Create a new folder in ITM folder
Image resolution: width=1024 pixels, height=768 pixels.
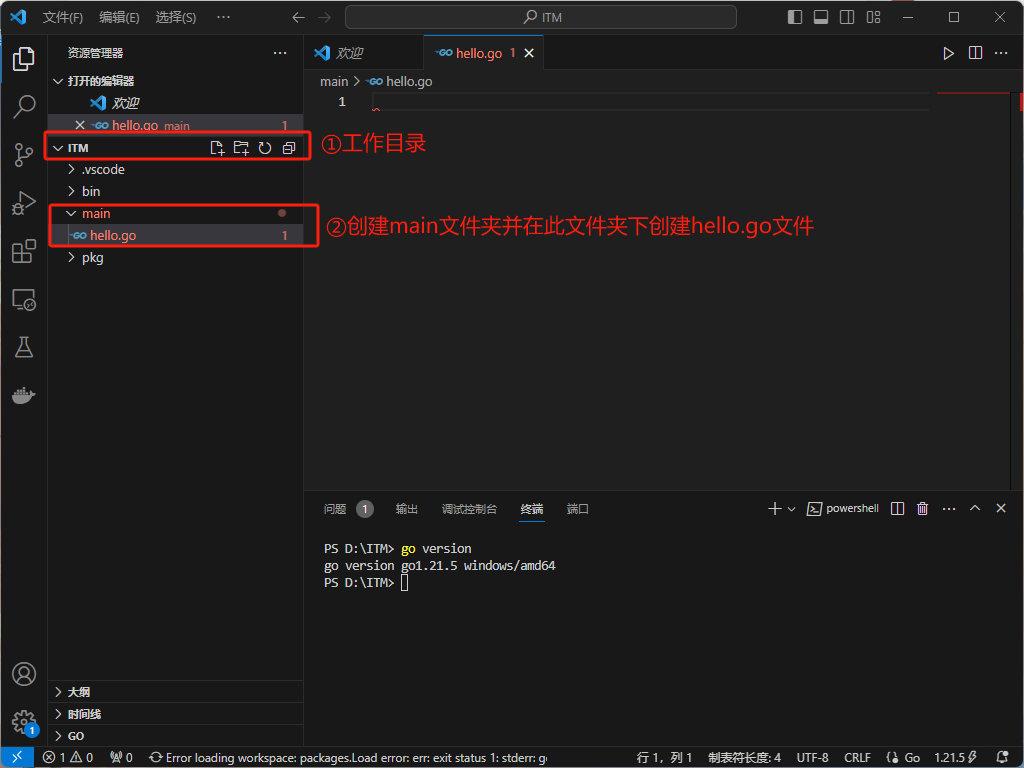pos(241,148)
